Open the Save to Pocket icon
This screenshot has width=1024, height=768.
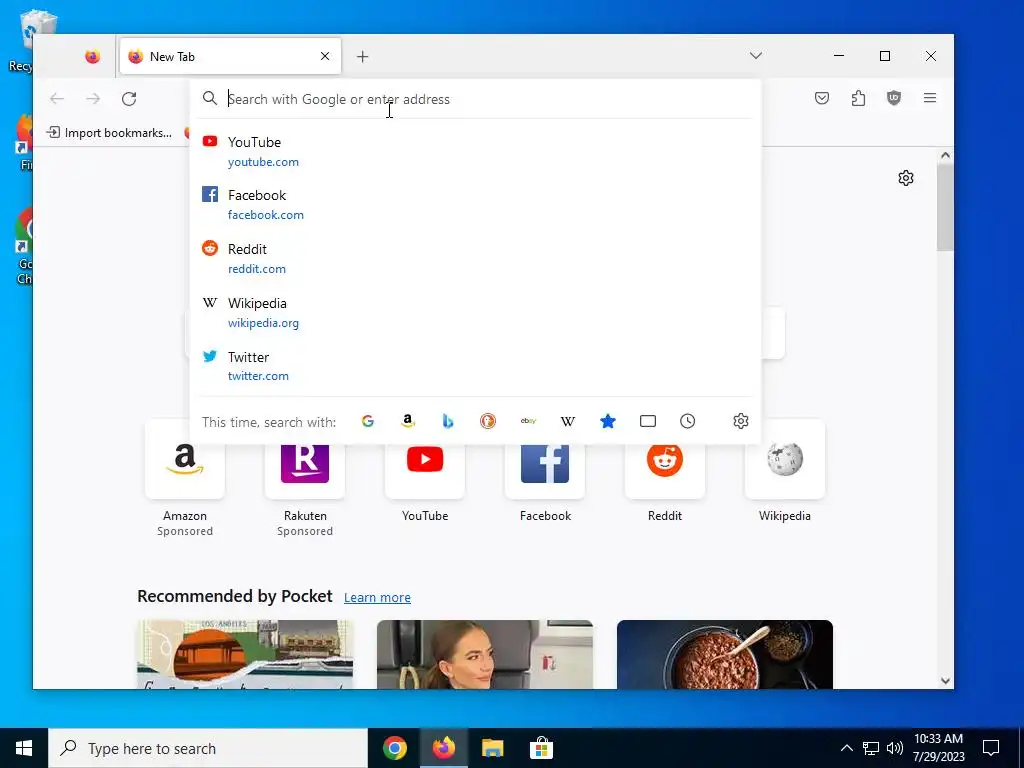(x=822, y=98)
